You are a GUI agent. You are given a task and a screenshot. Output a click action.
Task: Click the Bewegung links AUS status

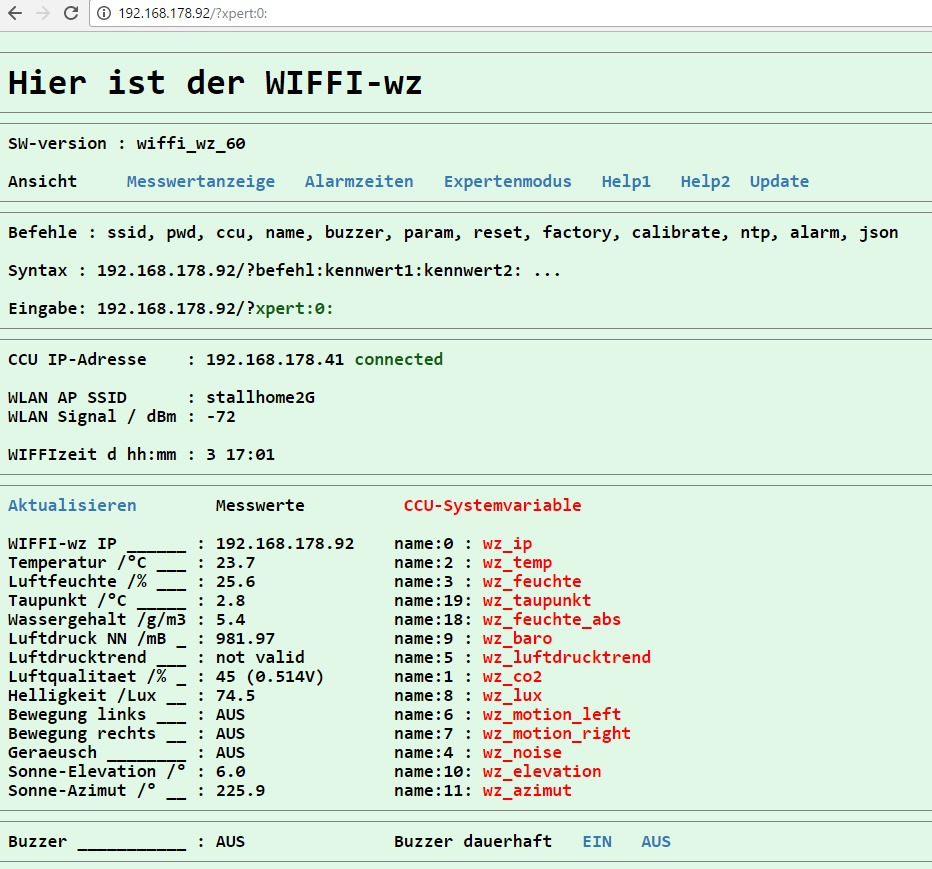point(230,714)
